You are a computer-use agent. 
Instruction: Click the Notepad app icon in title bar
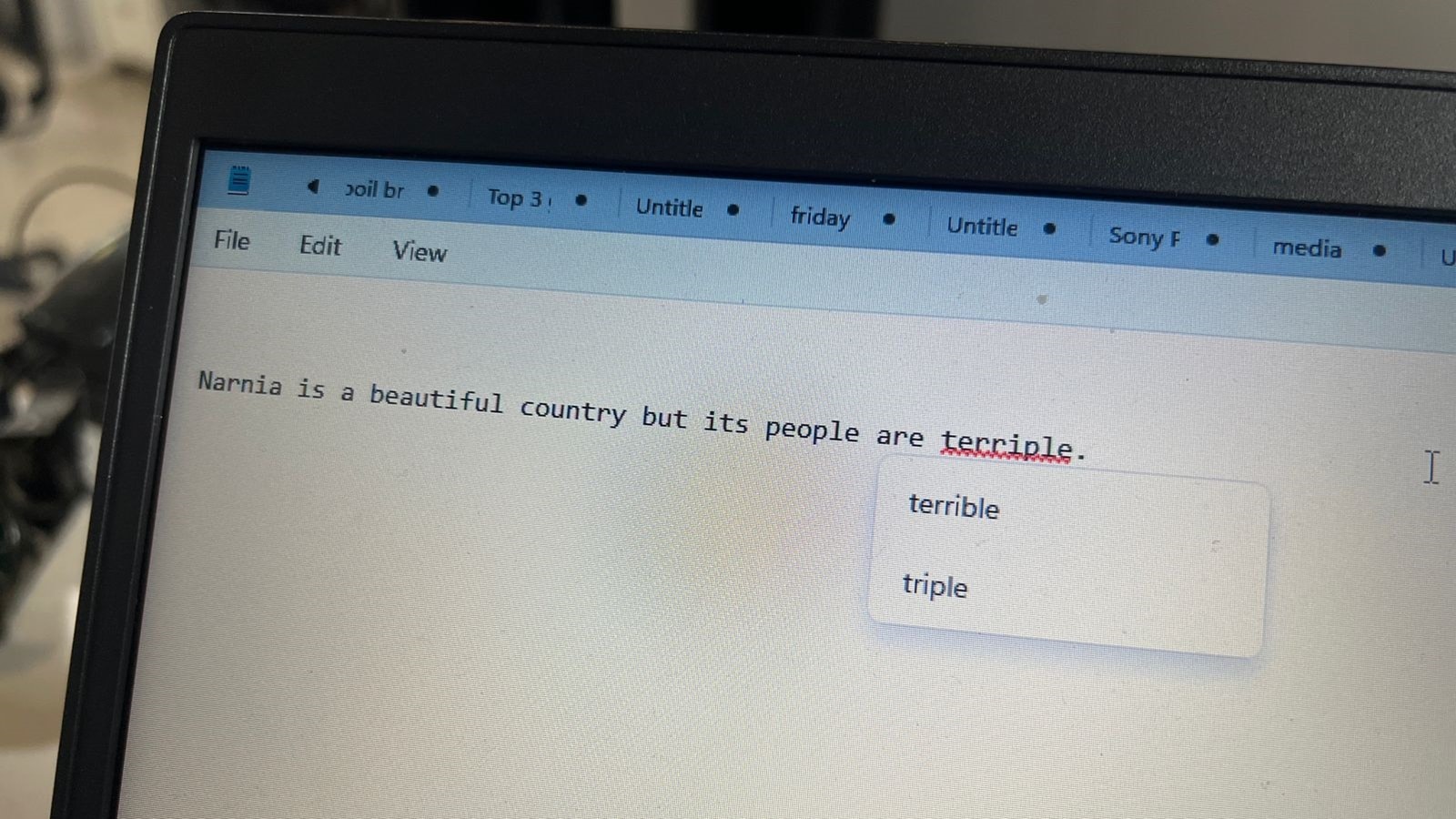(239, 180)
